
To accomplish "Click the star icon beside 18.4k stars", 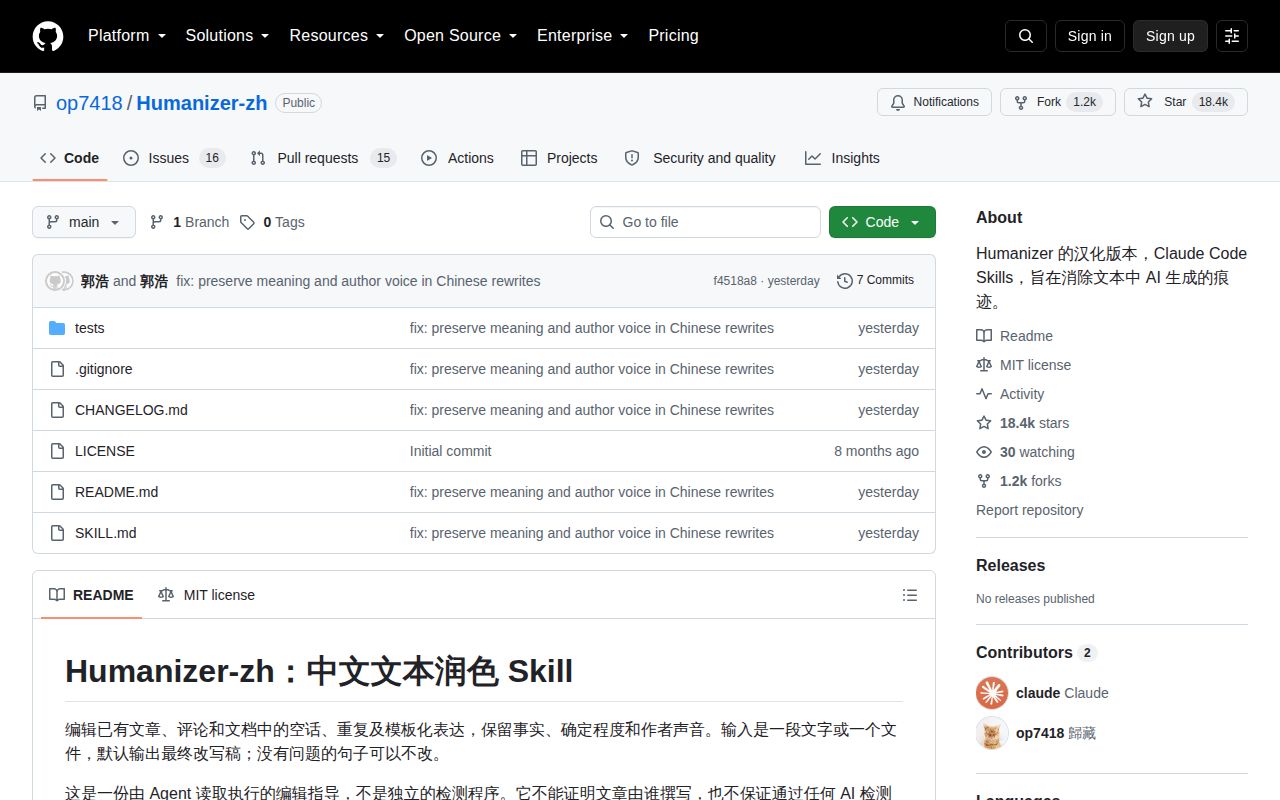I will click(x=984, y=423).
